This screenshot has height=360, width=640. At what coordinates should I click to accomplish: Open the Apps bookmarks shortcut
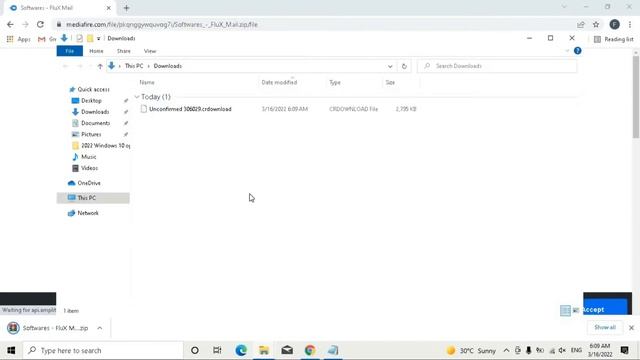[x=18, y=39]
